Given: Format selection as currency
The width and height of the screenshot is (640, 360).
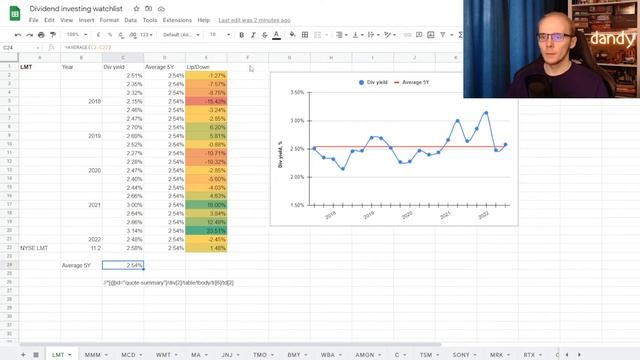Looking at the screenshot, I should point(98,35).
